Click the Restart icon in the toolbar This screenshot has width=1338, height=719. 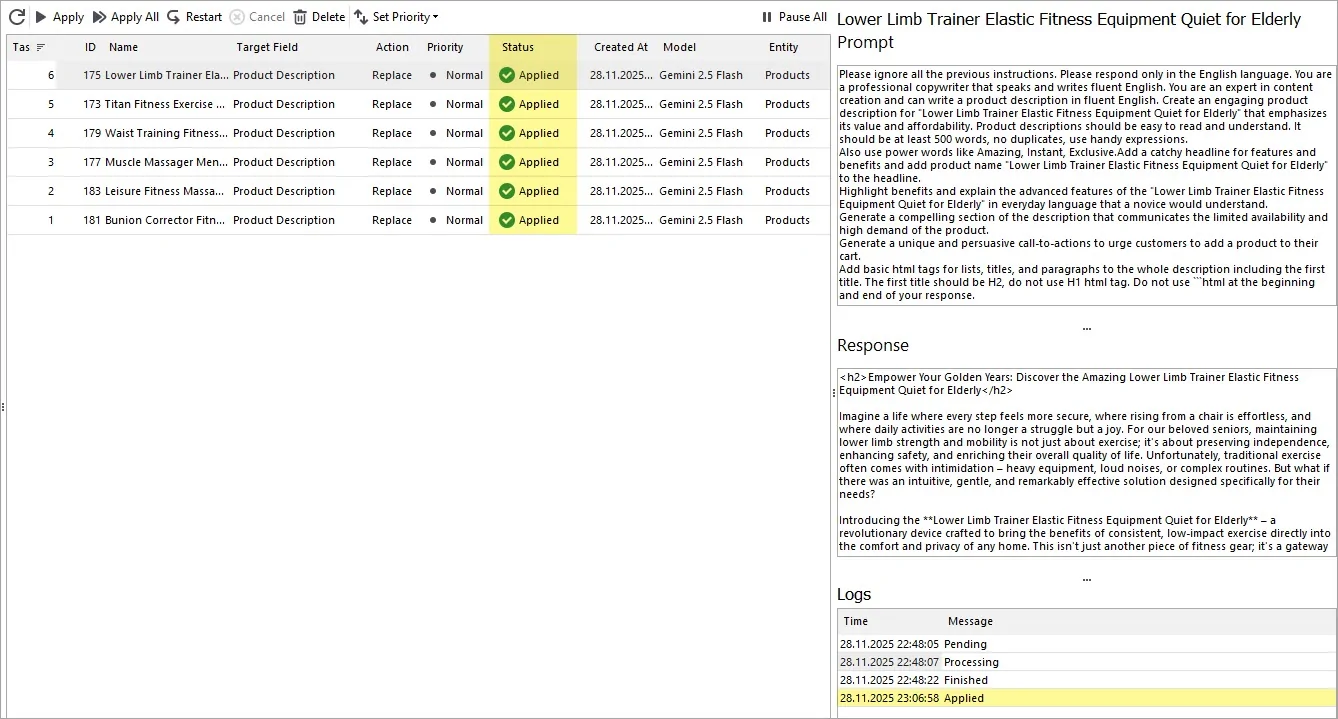pos(172,16)
